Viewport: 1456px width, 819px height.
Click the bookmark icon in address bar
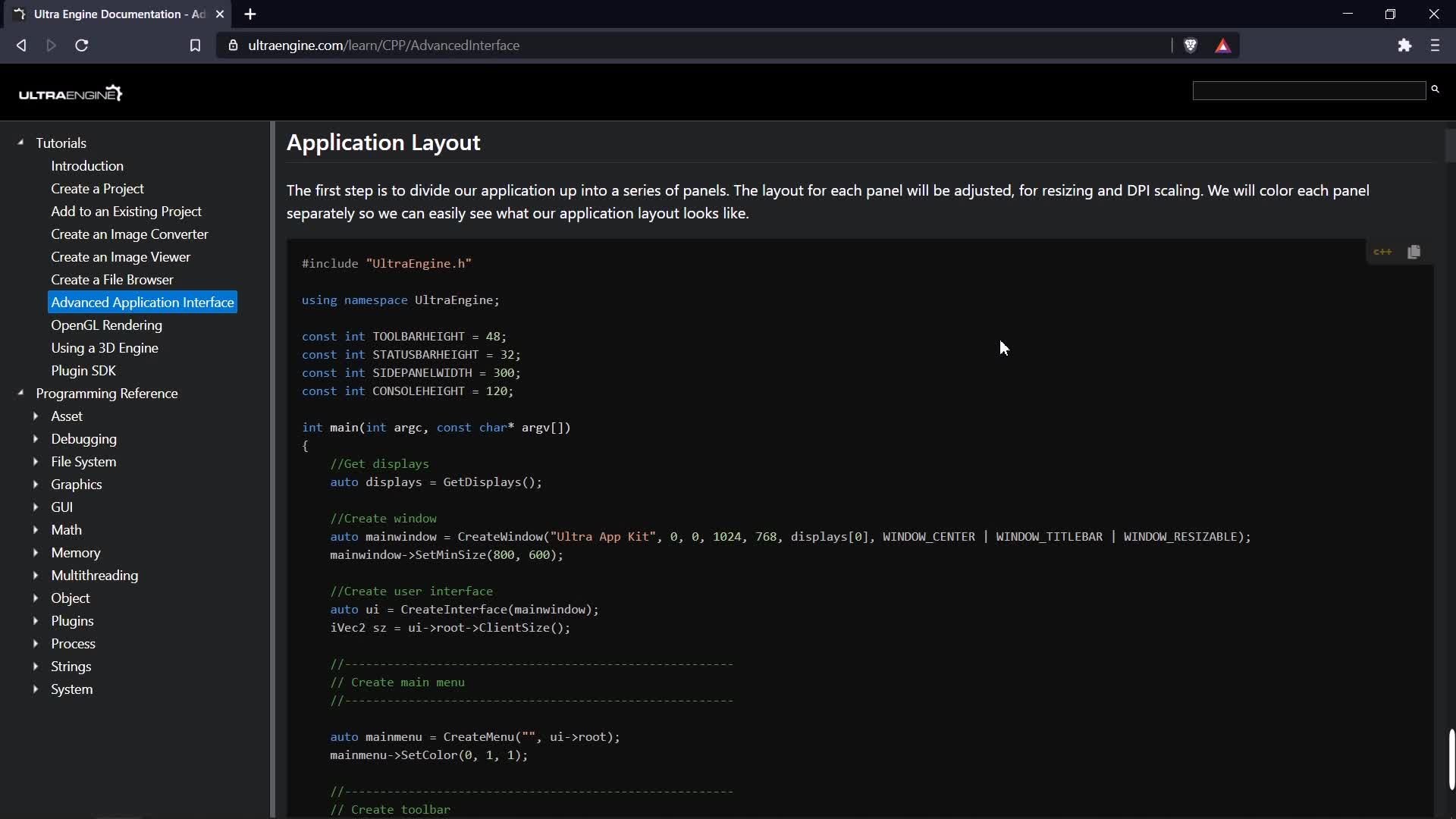pyautogui.click(x=195, y=45)
